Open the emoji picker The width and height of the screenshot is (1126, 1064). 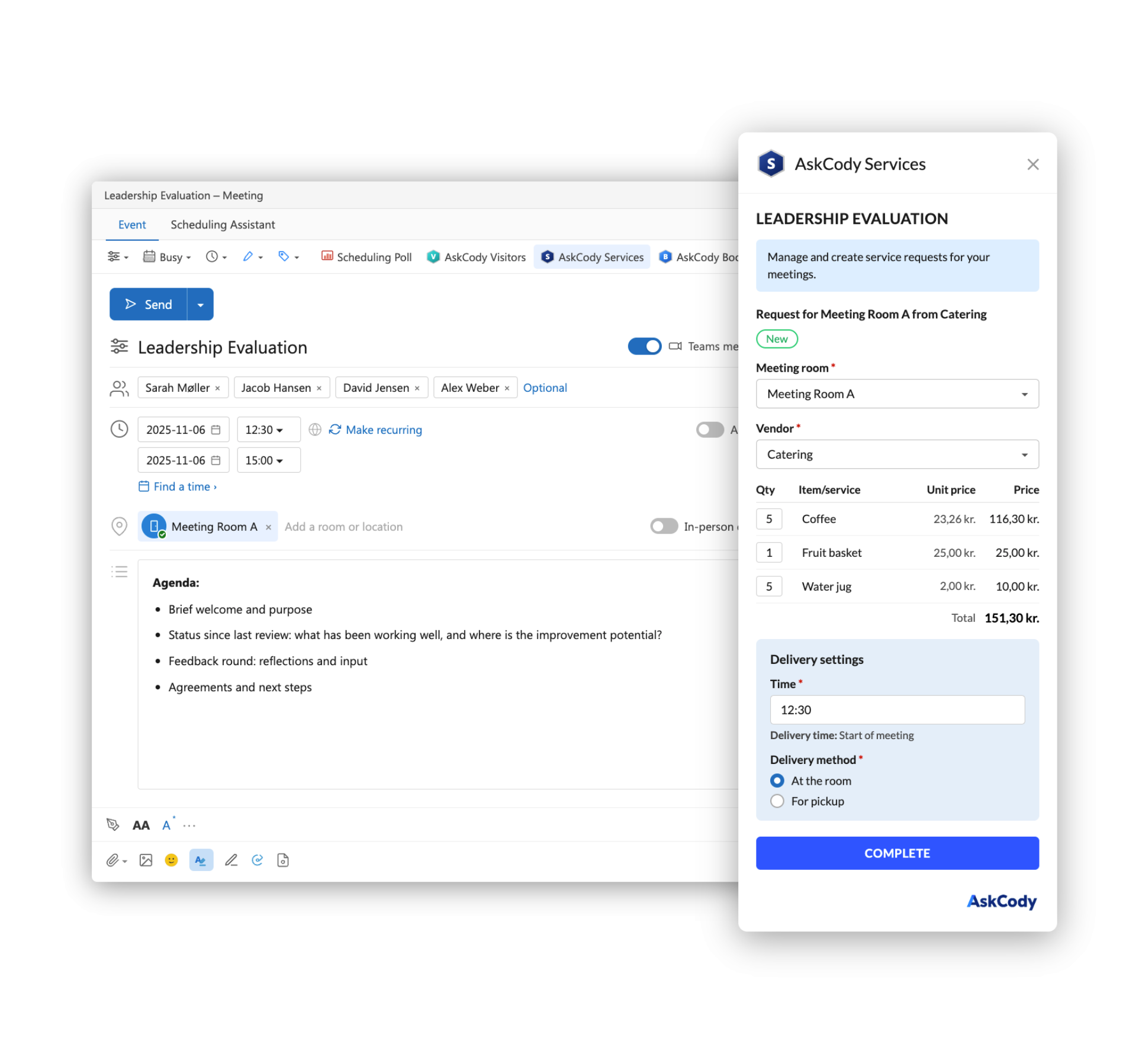172,860
